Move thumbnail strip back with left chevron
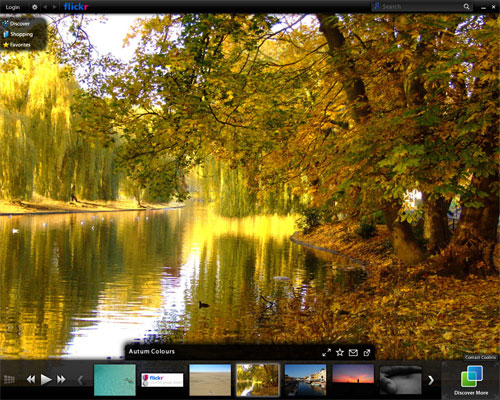 tap(80, 380)
